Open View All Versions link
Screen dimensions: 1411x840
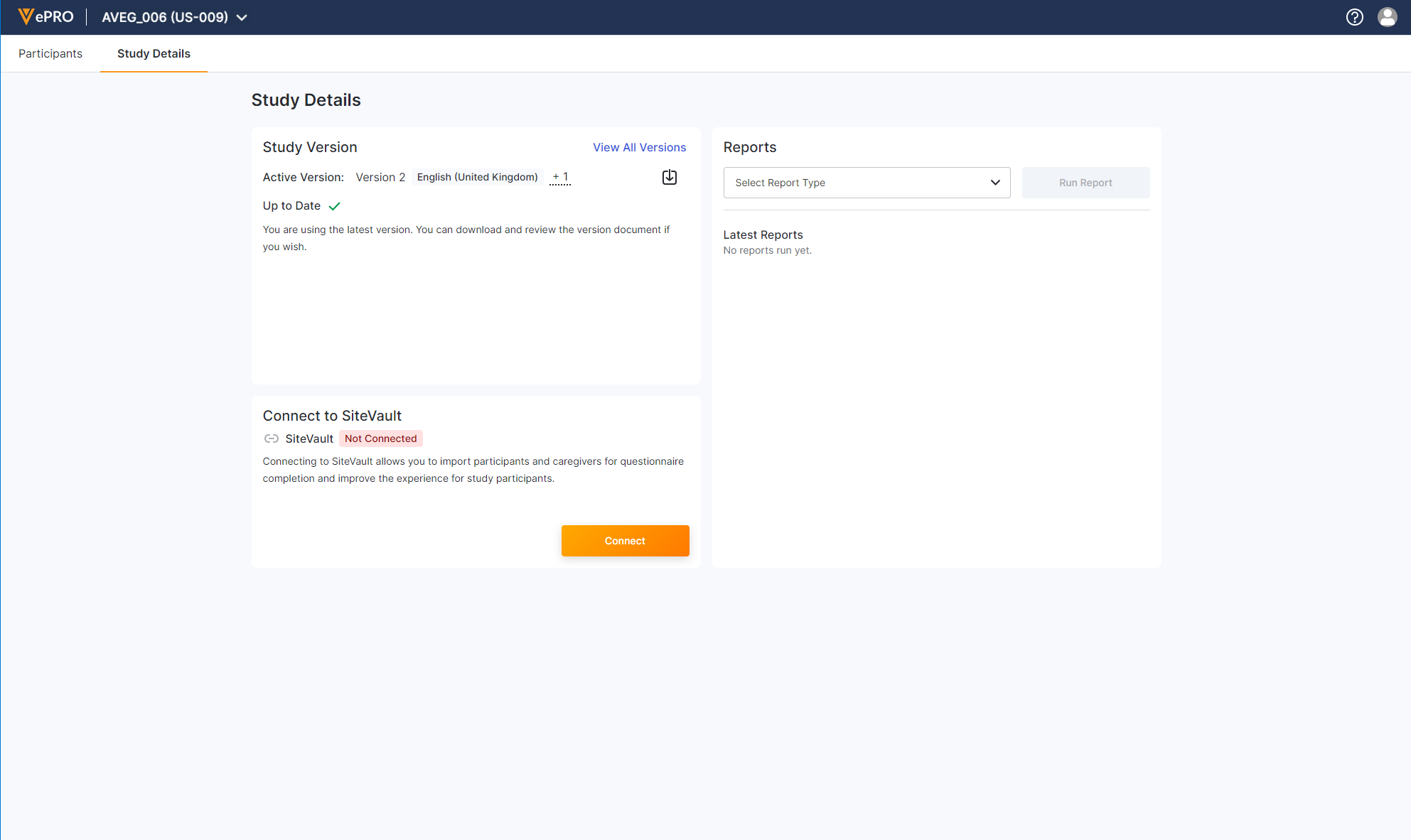[x=639, y=147]
